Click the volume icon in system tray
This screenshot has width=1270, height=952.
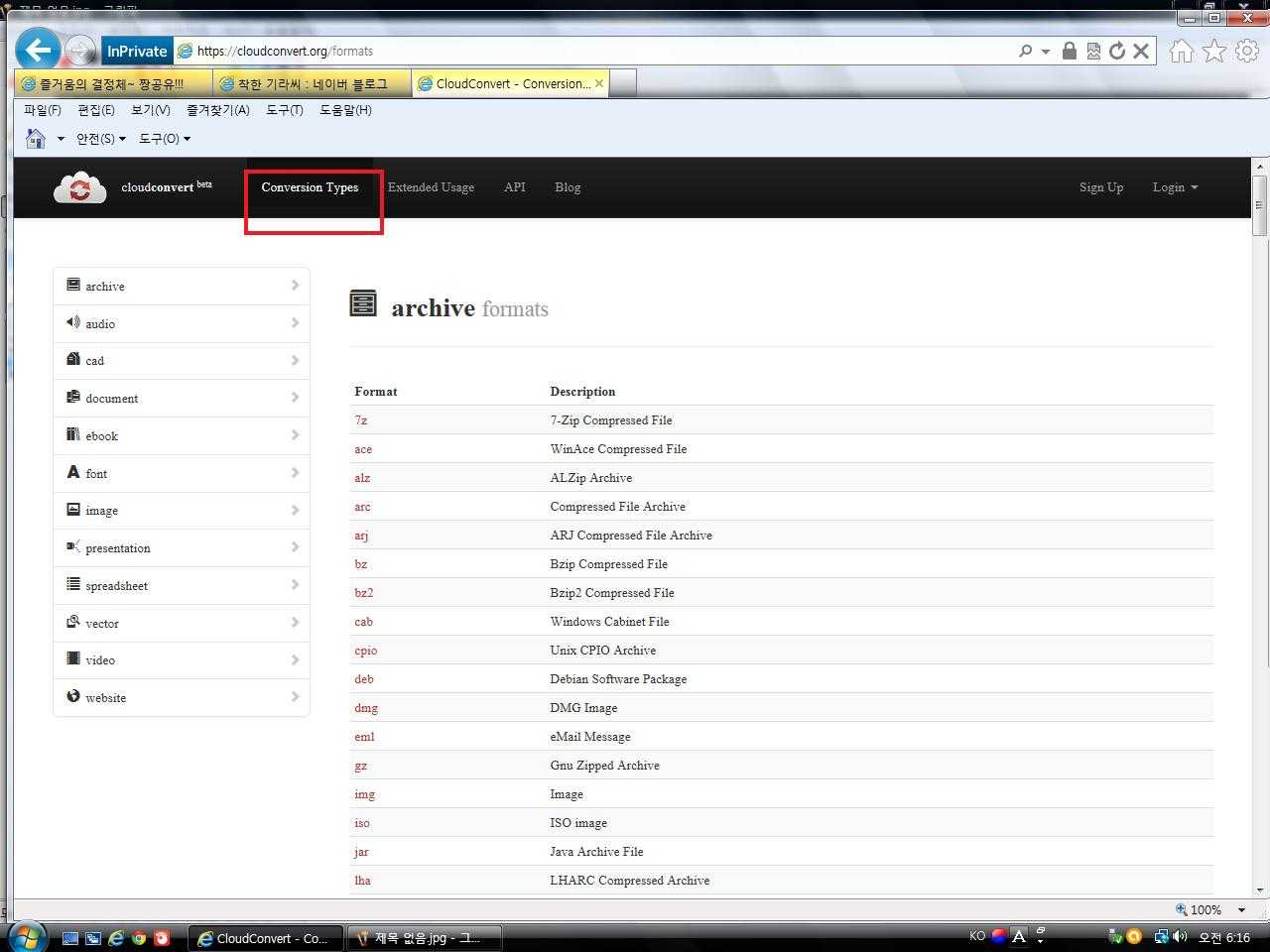click(1180, 936)
